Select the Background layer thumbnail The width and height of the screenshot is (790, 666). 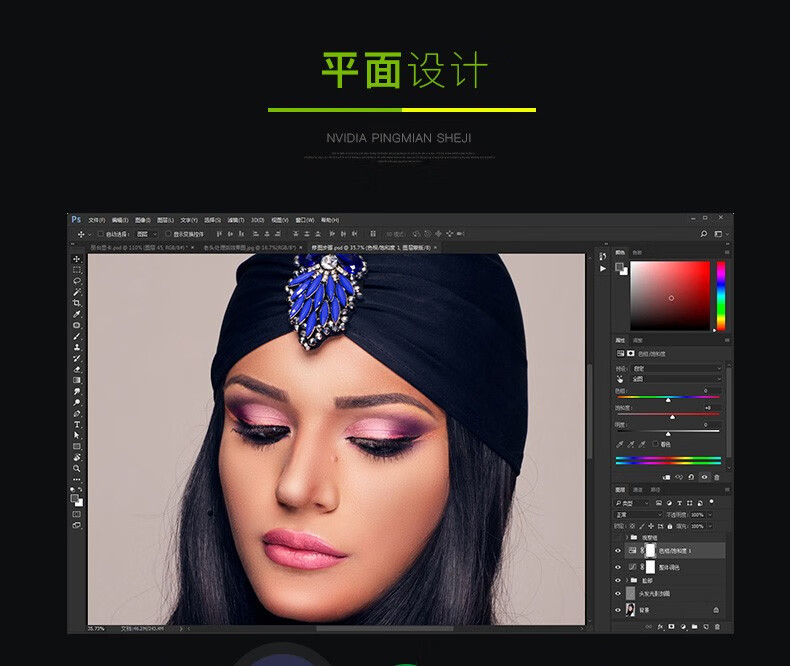click(630, 610)
